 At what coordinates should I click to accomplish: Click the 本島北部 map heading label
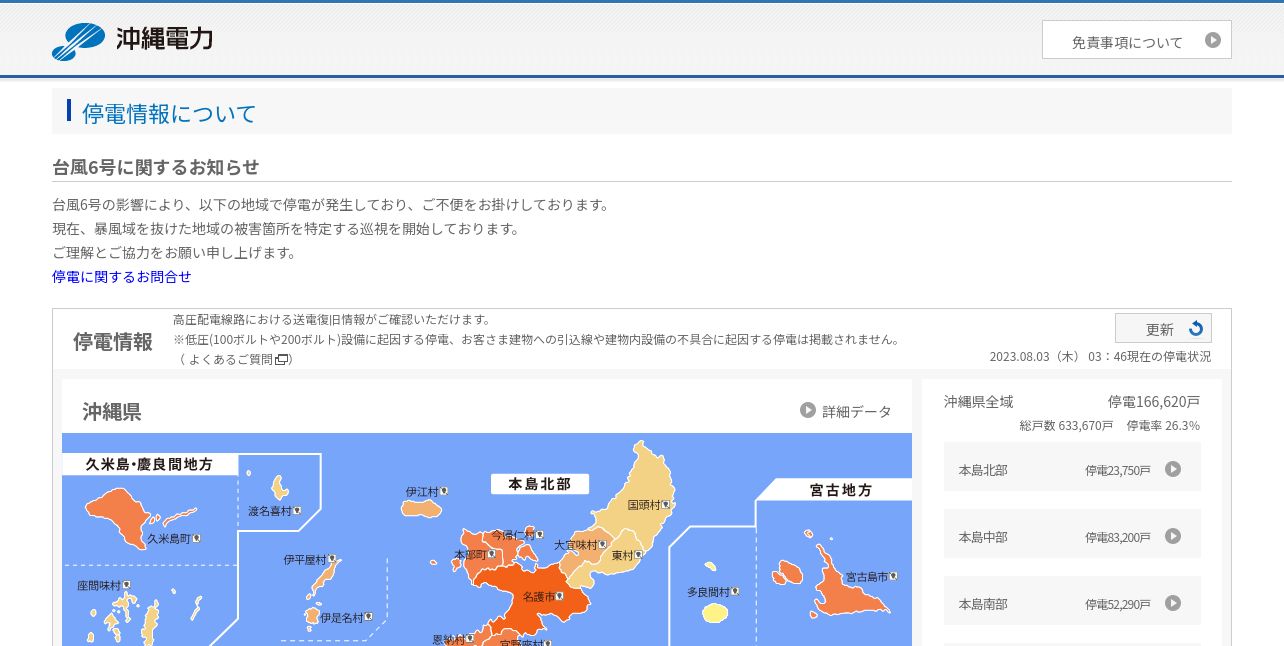point(540,484)
